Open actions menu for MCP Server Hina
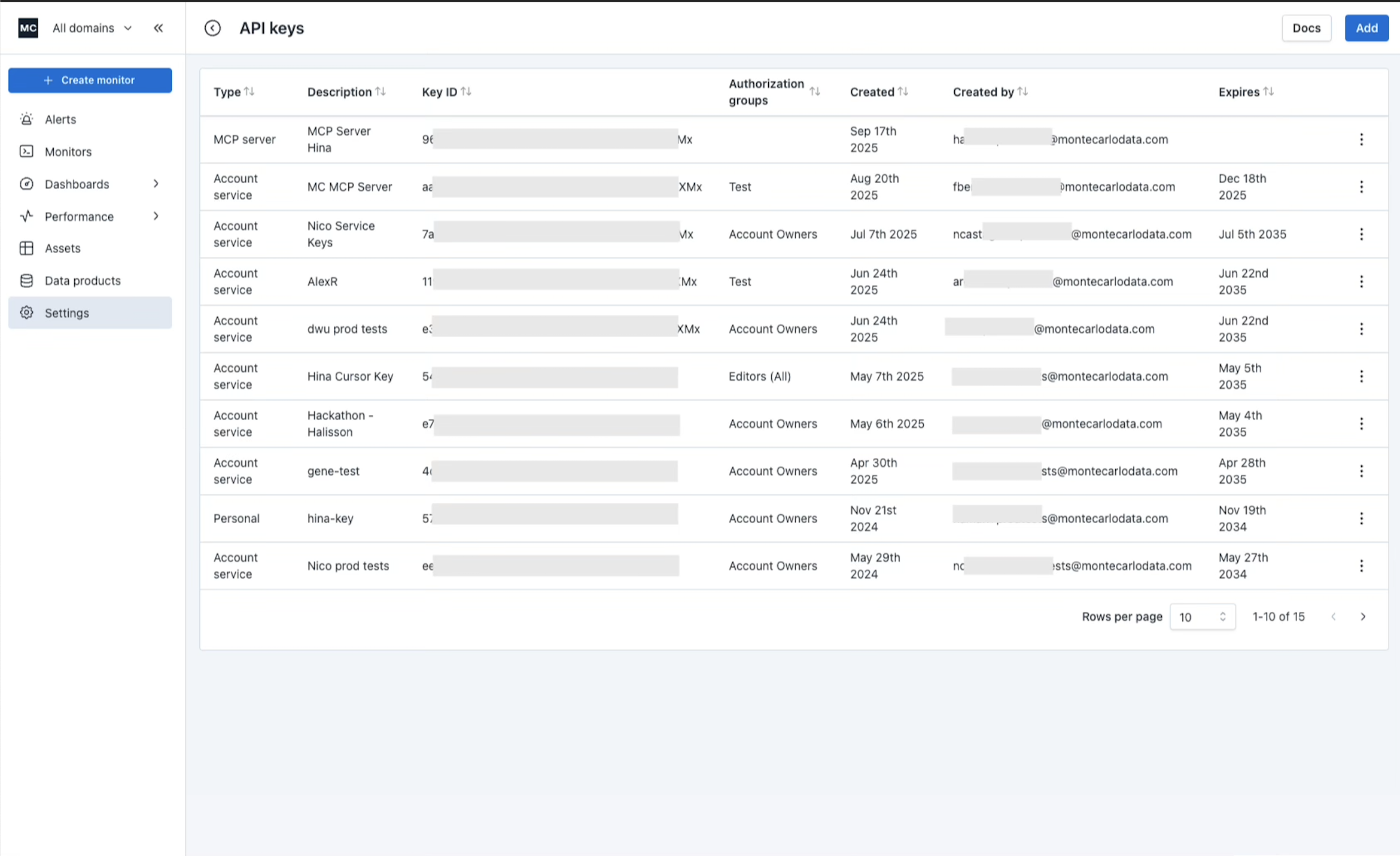 point(1361,139)
